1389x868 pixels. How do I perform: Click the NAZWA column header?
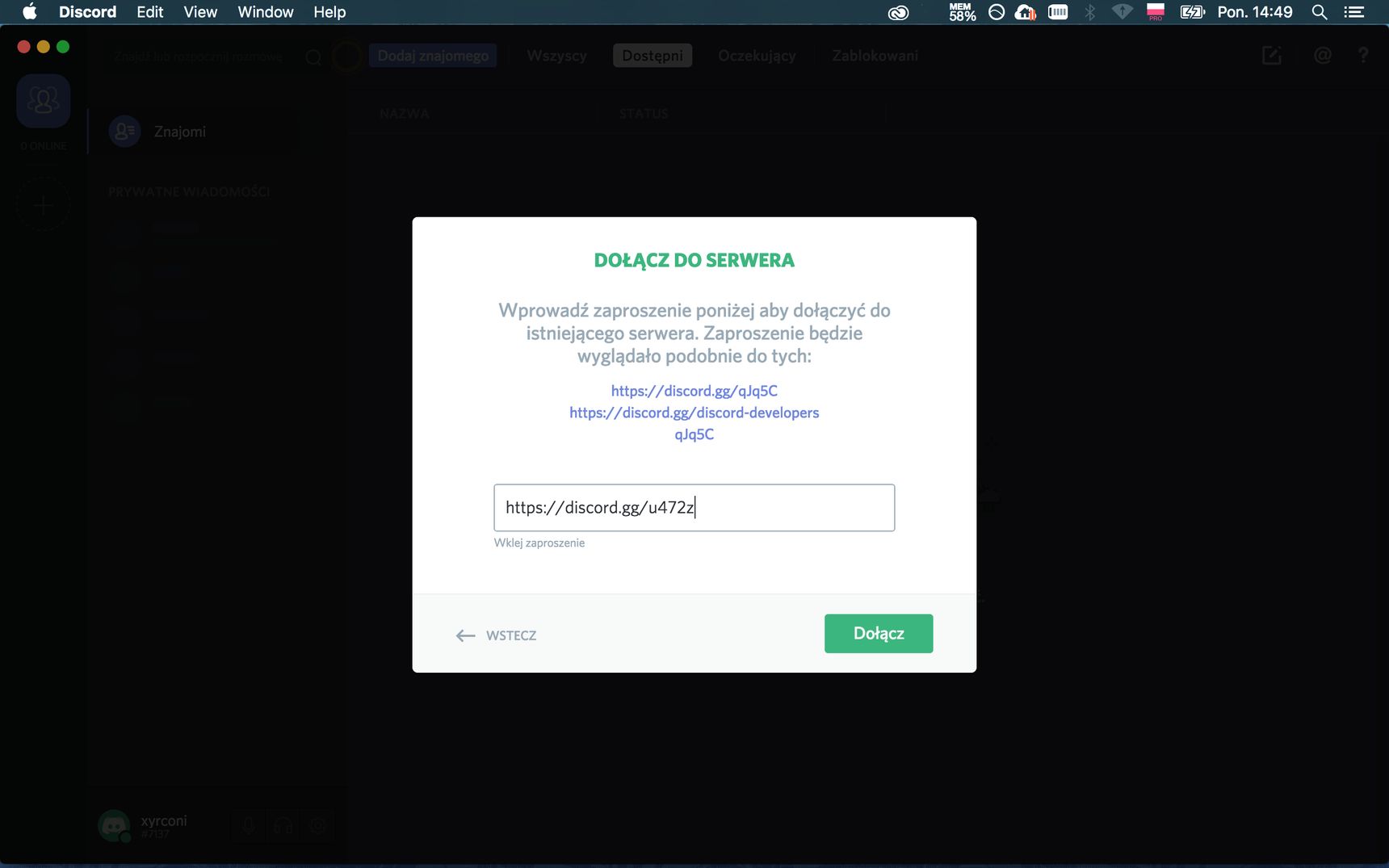[405, 114]
